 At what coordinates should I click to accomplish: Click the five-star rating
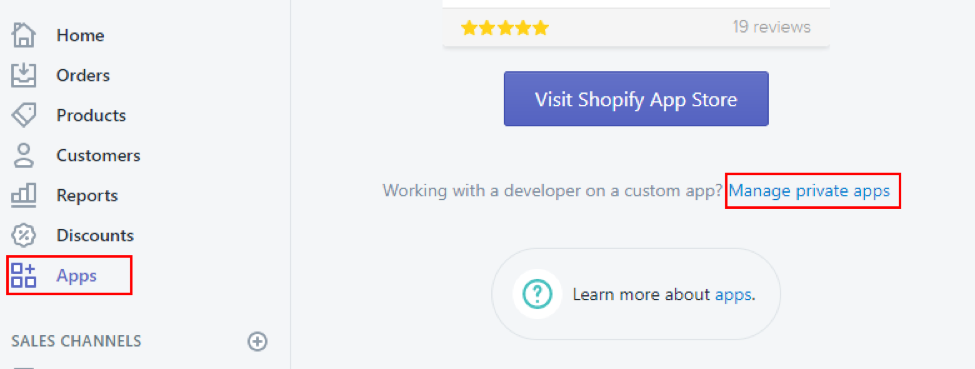[x=505, y=27]
